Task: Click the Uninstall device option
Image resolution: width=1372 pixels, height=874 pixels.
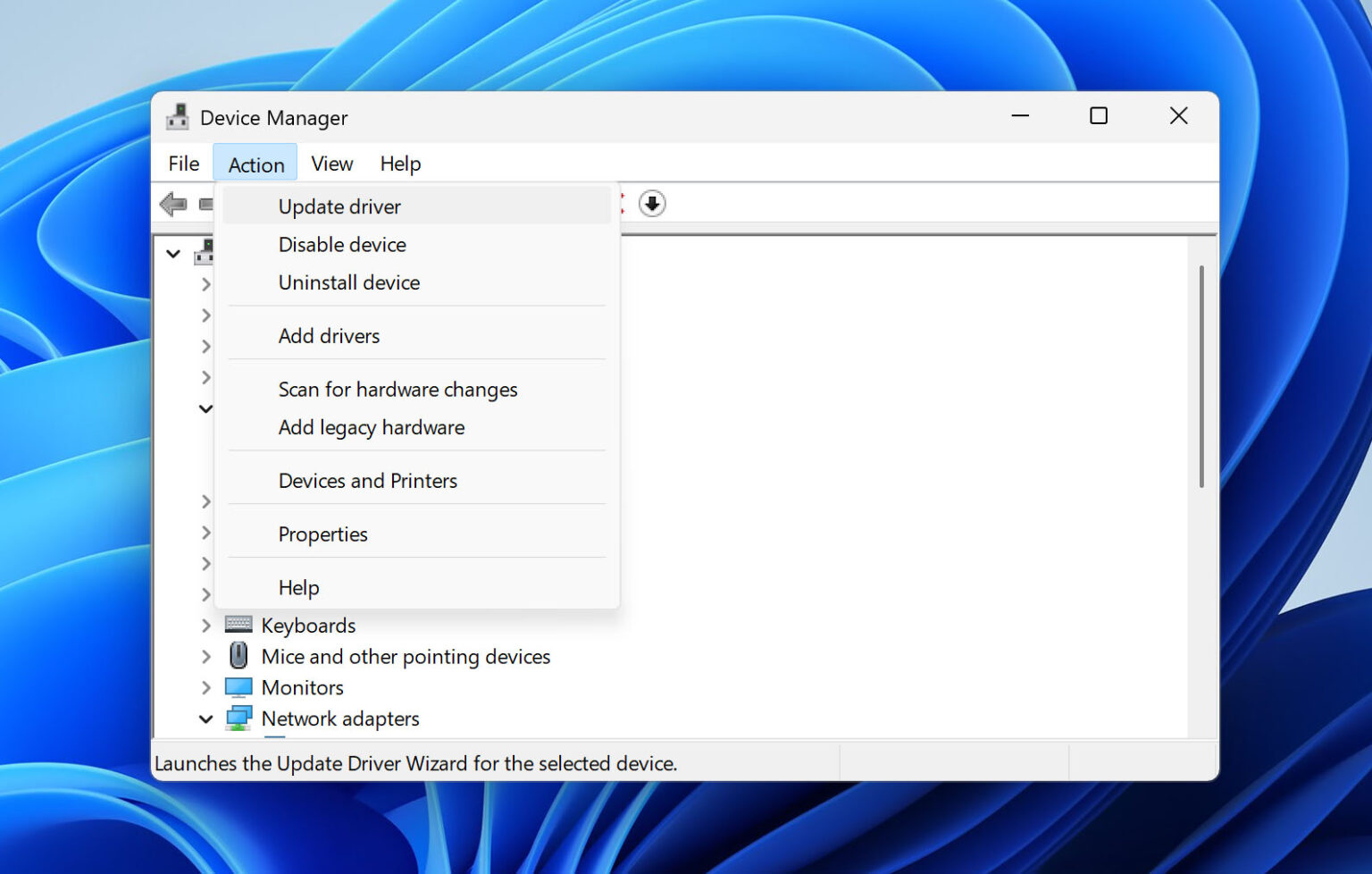Action: click(x=348, y=282)
